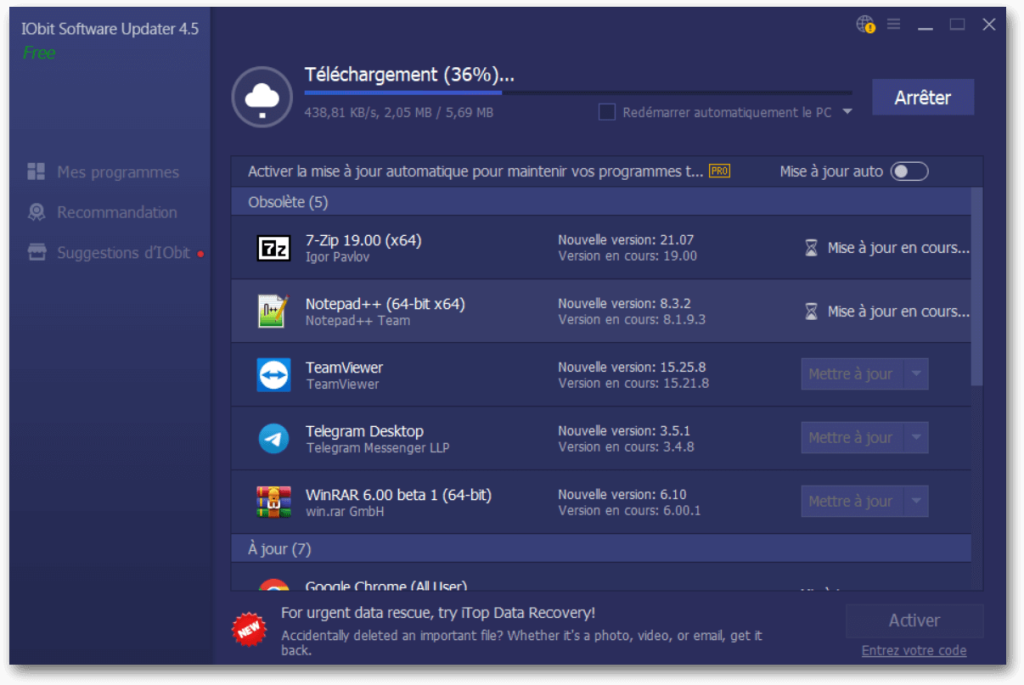Image resolution: width=1024 pixels, height=685 pixels.
Task: Select the 7-Zip 19.00 (x64) row title
Action: tap(364, 240)
